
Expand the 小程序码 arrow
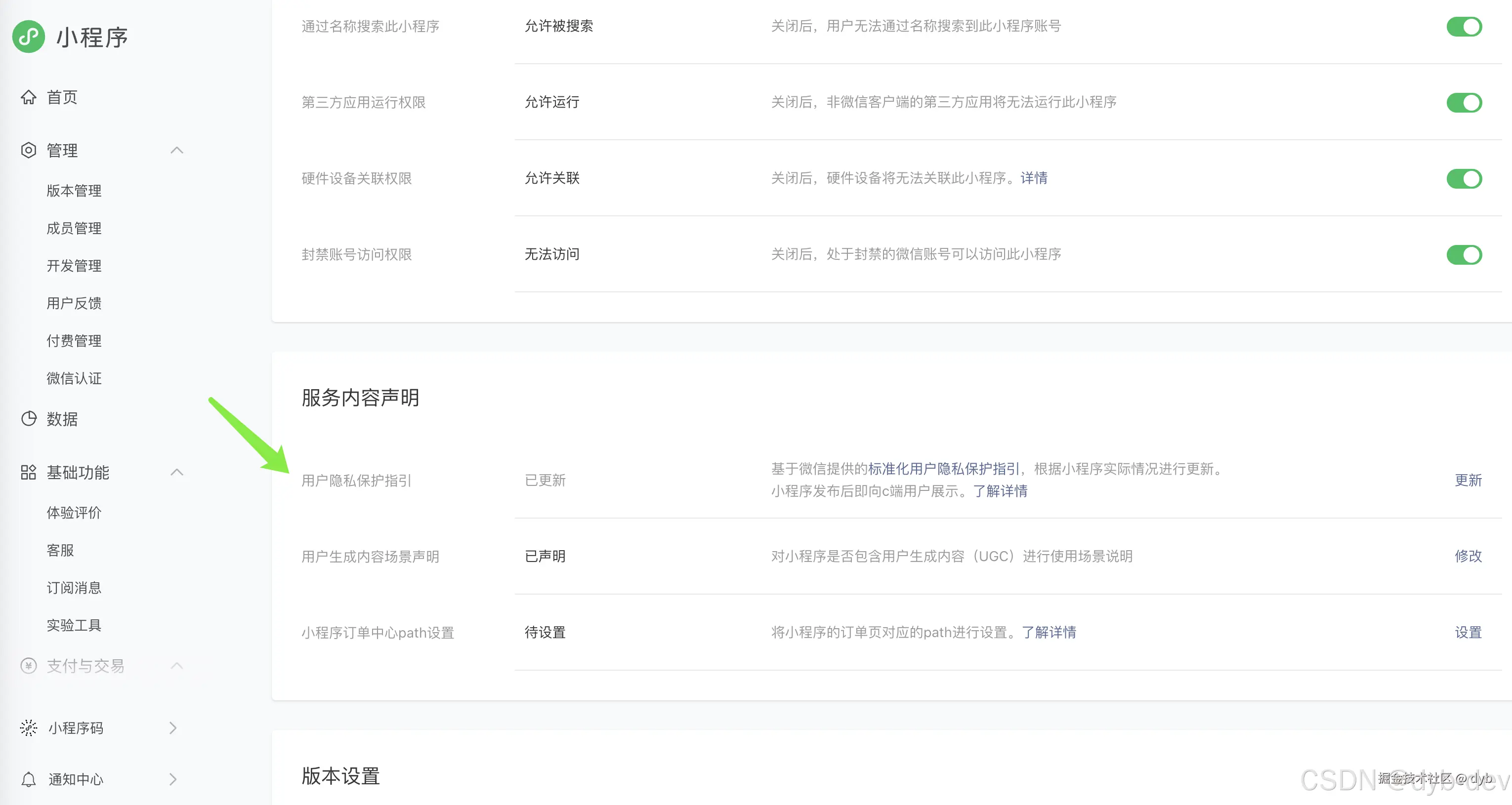point(172,728)
